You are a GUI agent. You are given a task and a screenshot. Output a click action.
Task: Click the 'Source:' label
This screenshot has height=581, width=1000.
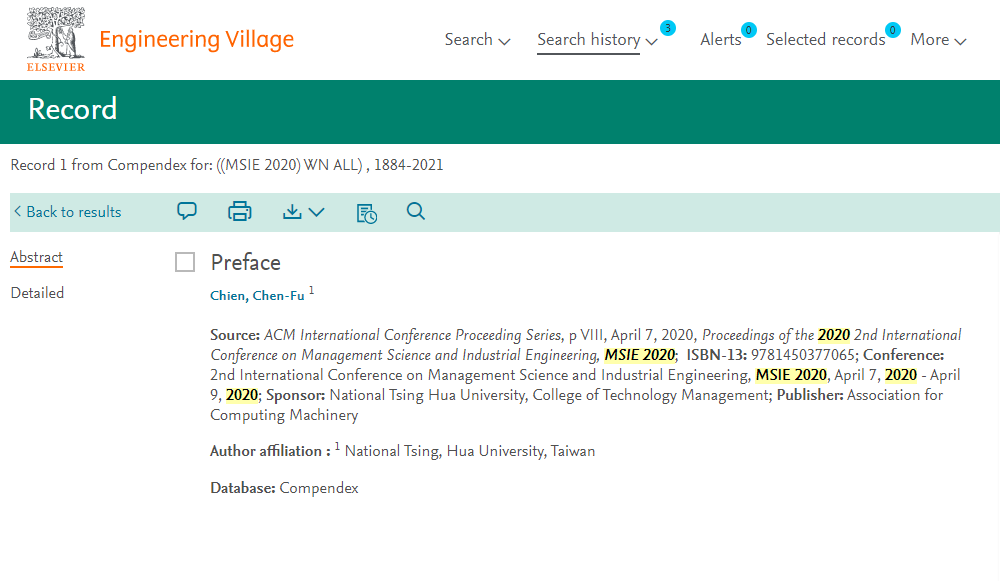pyautogui.click(x=235, y=335)
